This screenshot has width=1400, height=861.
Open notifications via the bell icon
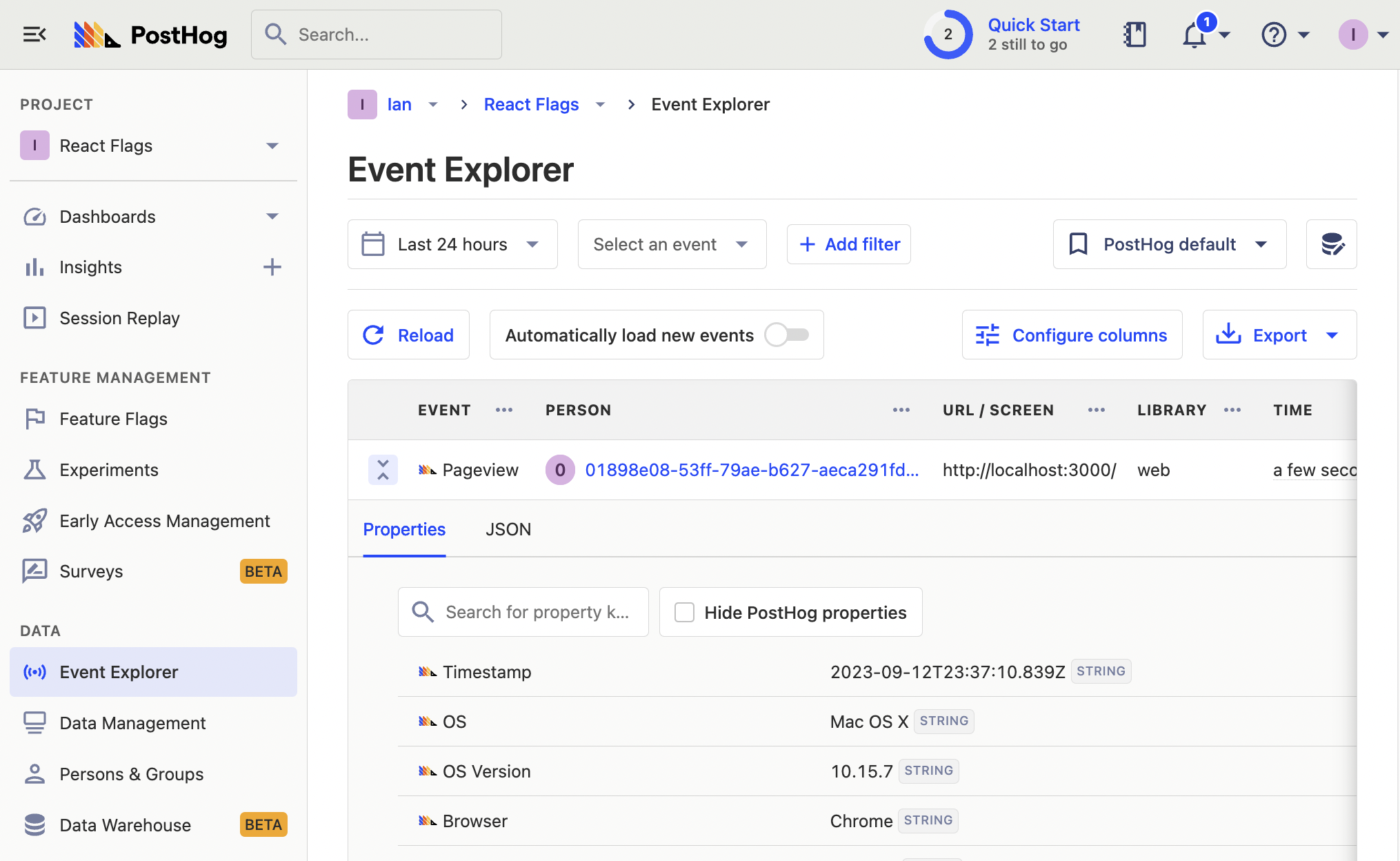[1193, 34]
